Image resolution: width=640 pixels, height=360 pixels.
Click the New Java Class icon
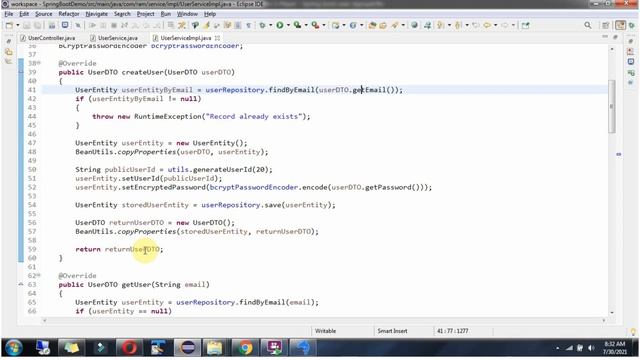[x=353, y=25]
